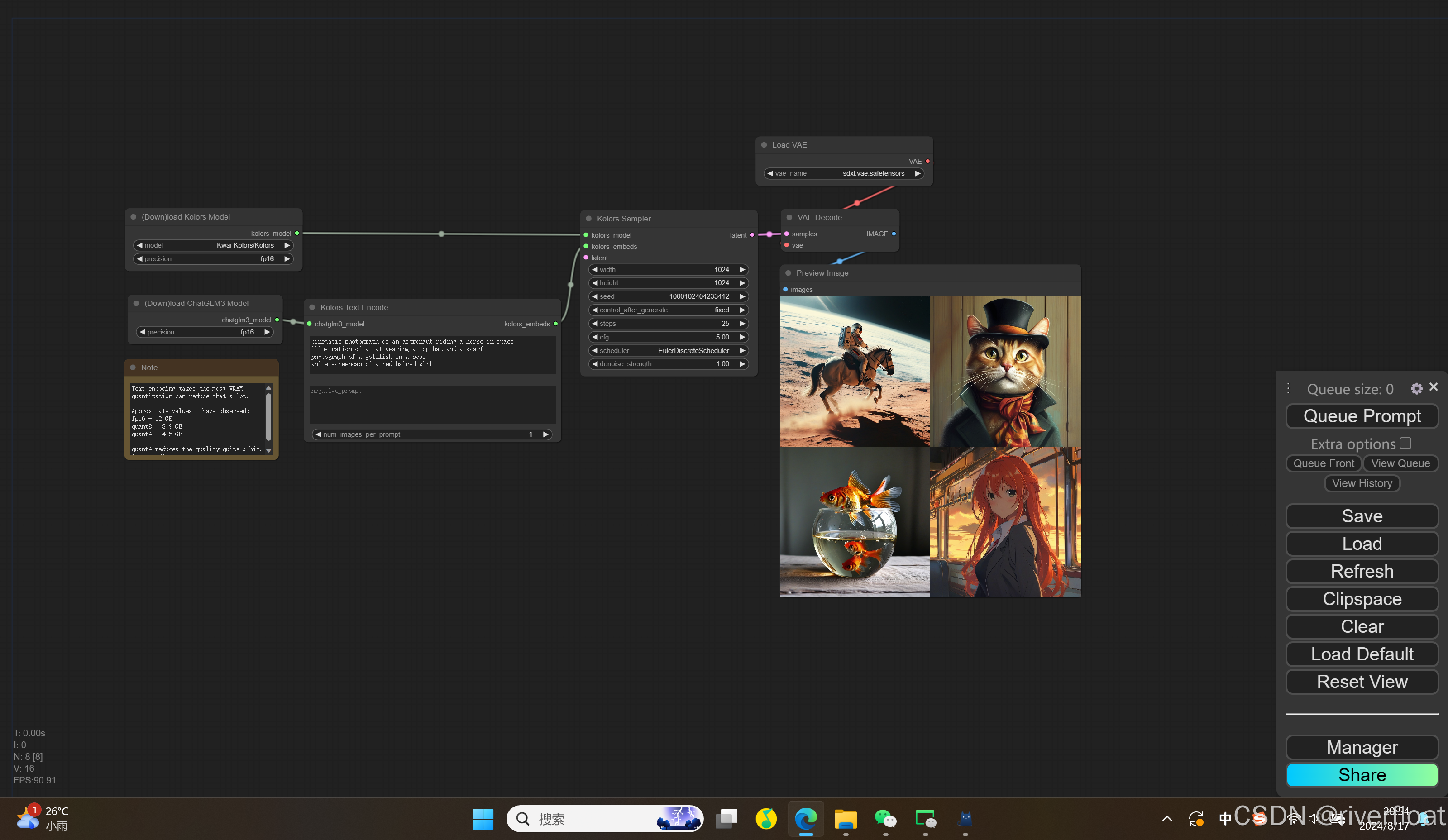Open the control_after_generate fixed dropdown
Screen dimensions: 1448x840
click(x=668, y=310)
